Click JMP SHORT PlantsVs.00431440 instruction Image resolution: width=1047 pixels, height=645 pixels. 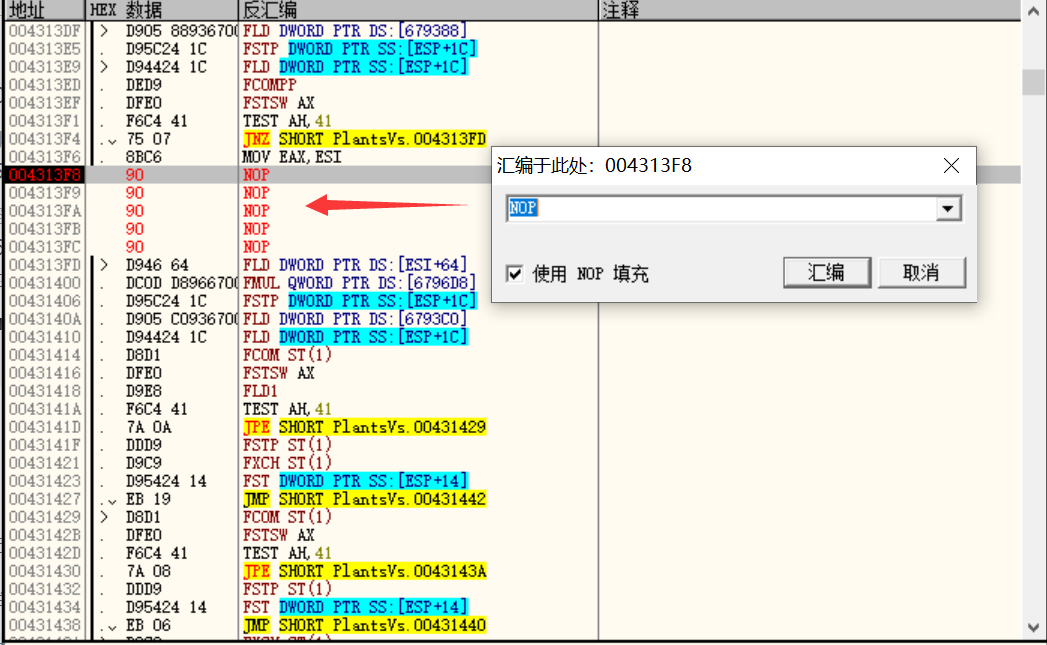pos(365,626)
